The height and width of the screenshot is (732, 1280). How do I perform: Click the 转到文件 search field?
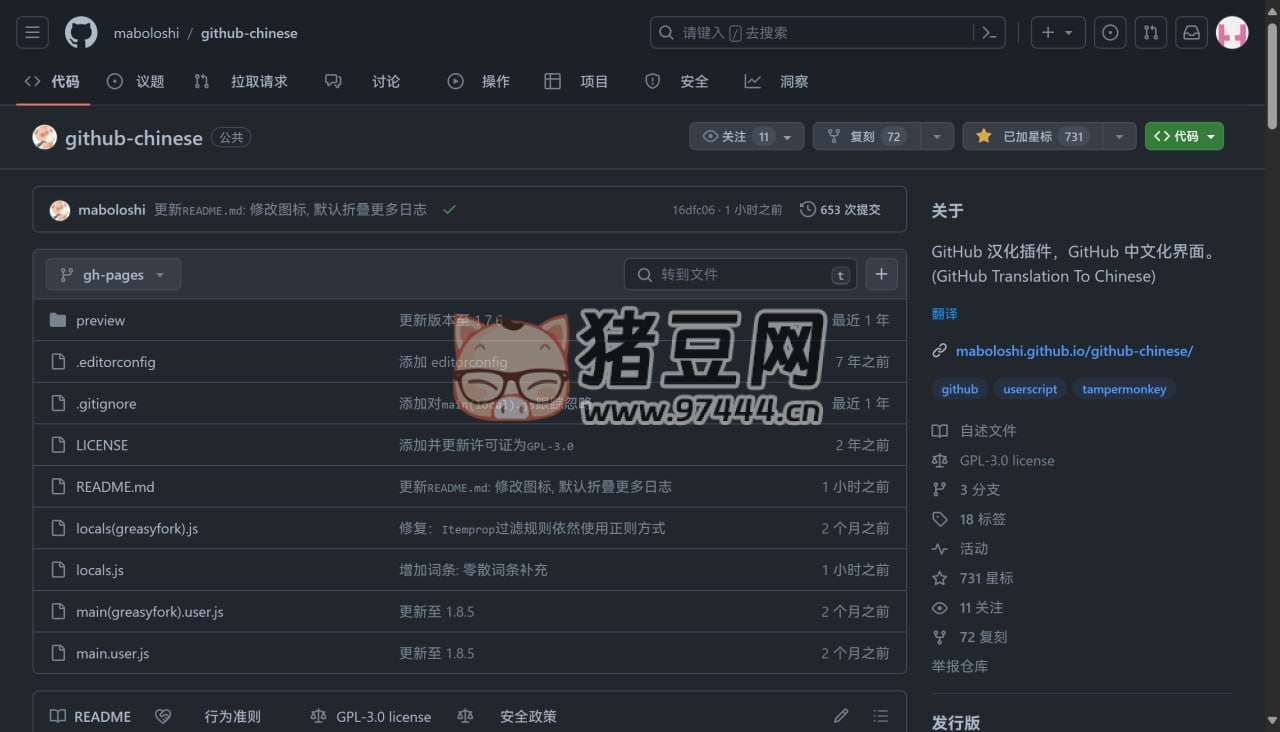coord(740,274)
